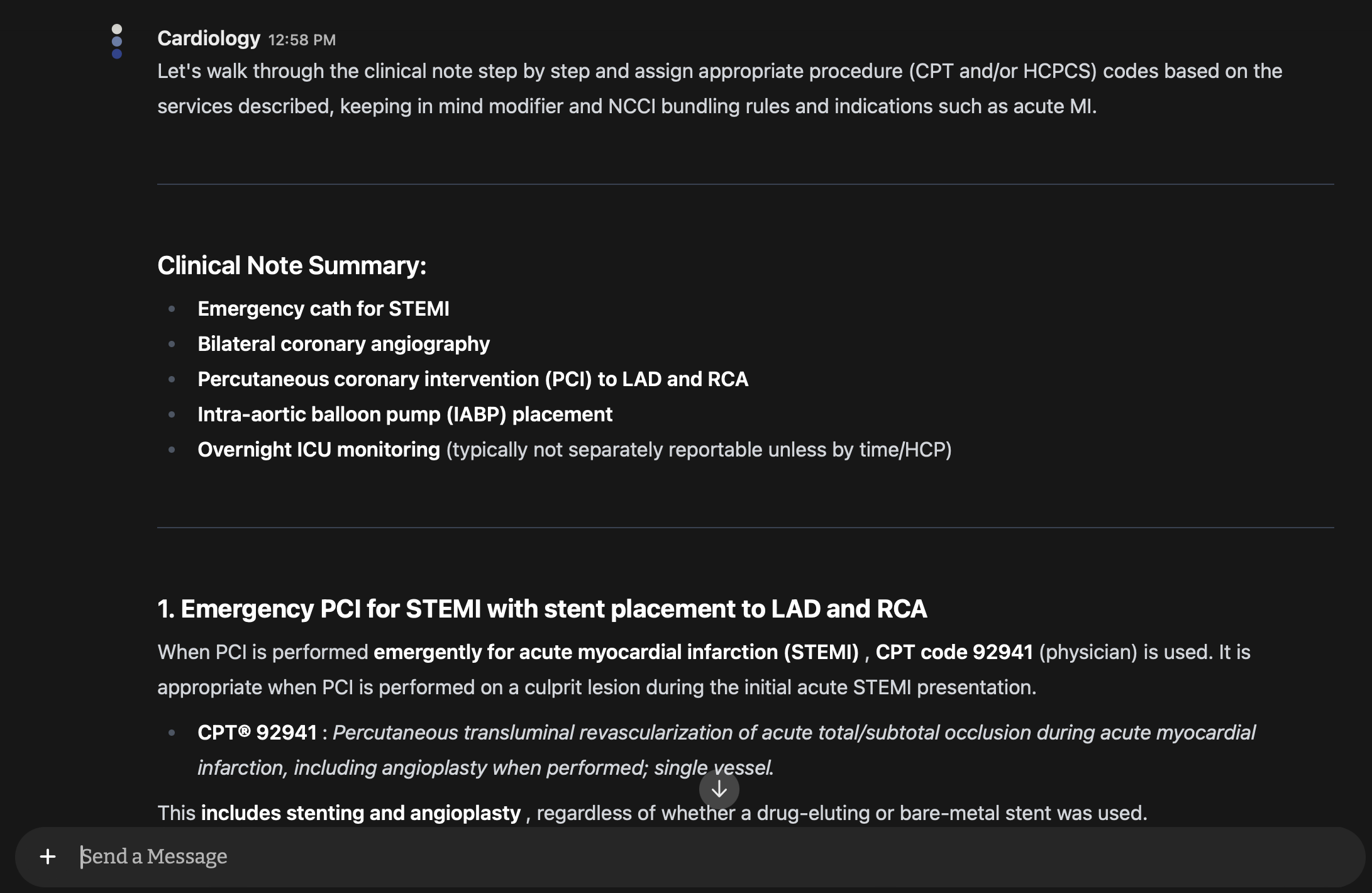This screenshot has height=893, width=1372.
Task: Click the 12:58 PM message timestamp
Action: click(302, 40)
